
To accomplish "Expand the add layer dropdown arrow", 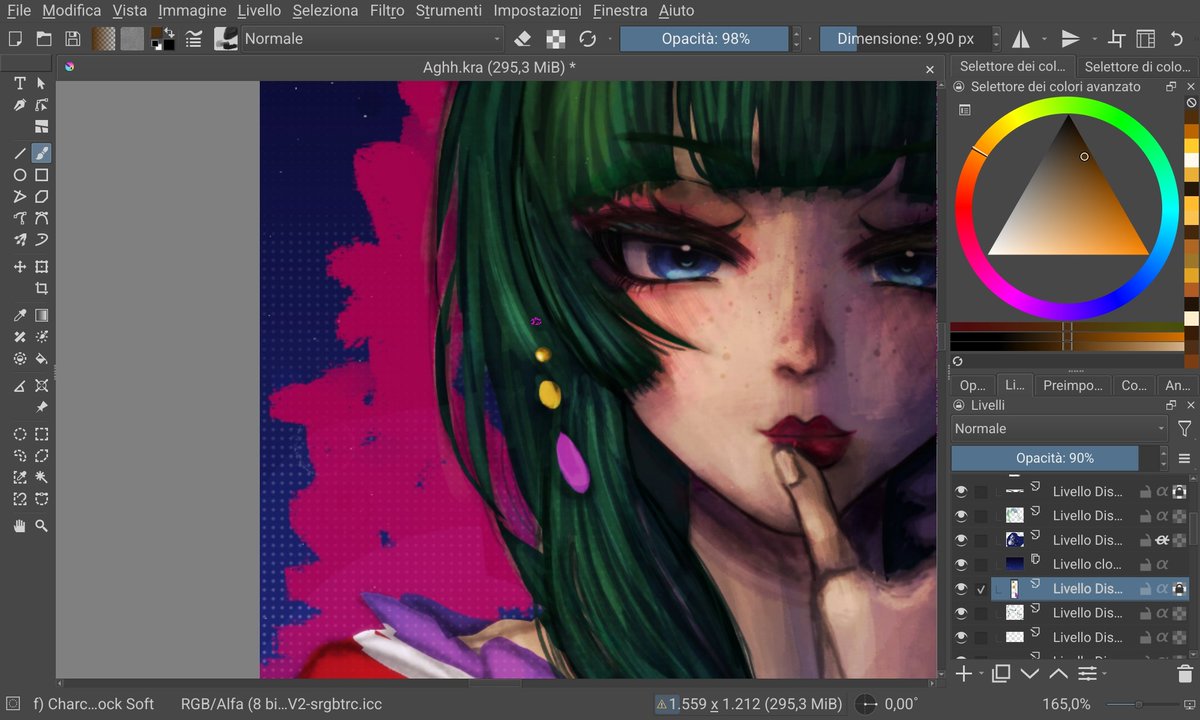I will pyautogui.click(x=981, y=675).
